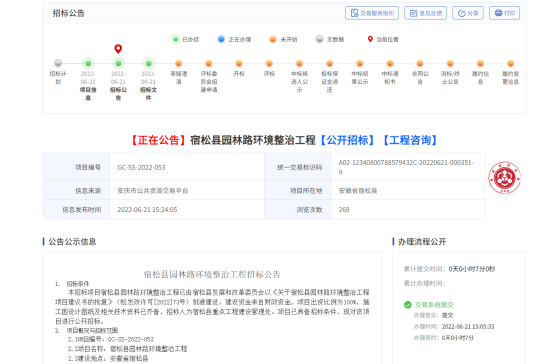Select the 投标保证金退还 timeline node
553x364 pixels.
(x=329, y=63)
